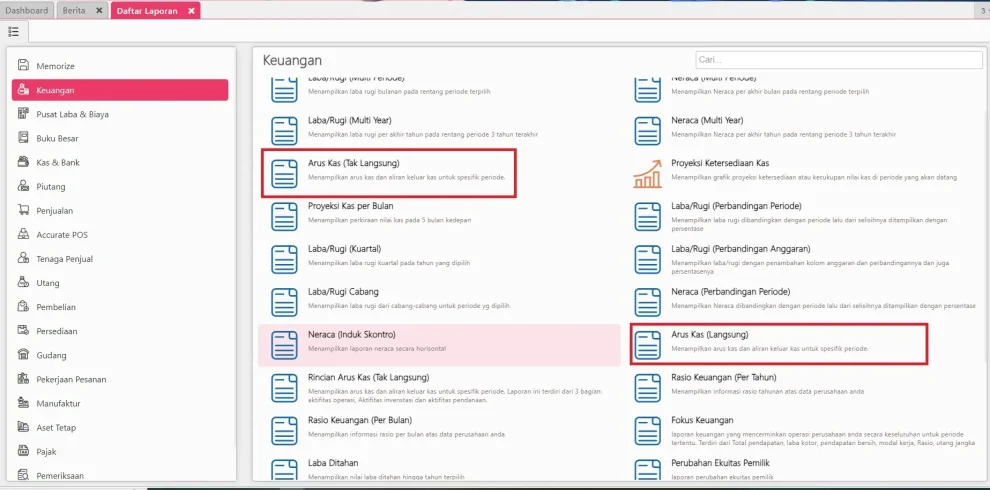Close the Berita tab

point(98,10)
